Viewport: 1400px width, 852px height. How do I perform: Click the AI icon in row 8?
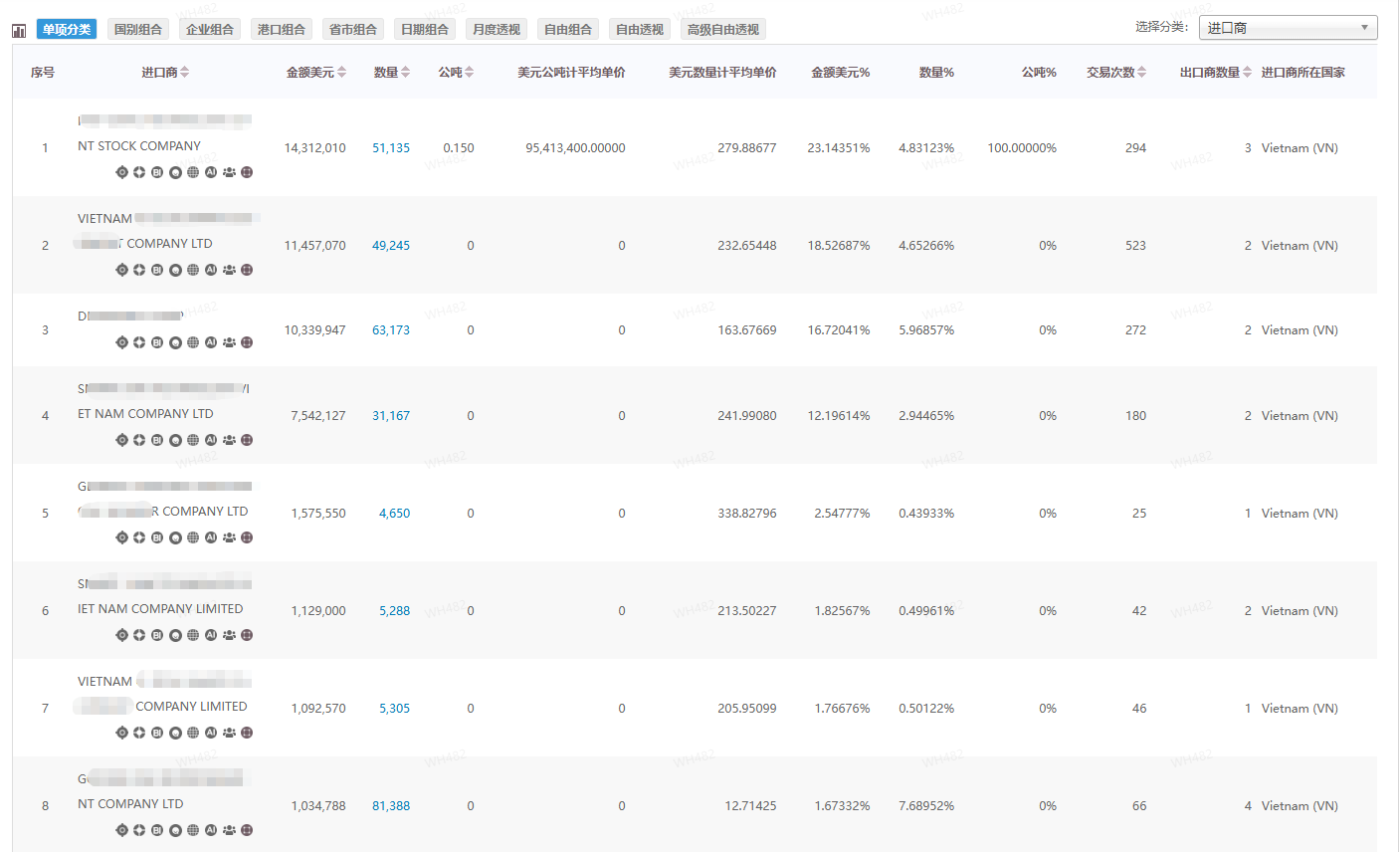(x=211, y=830)
